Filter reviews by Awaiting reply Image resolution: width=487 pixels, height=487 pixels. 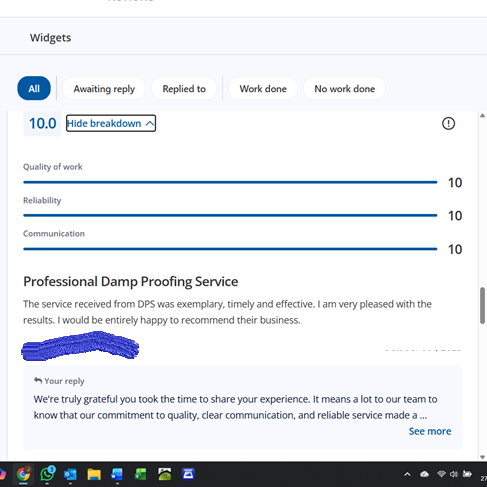tap(104, 89)
